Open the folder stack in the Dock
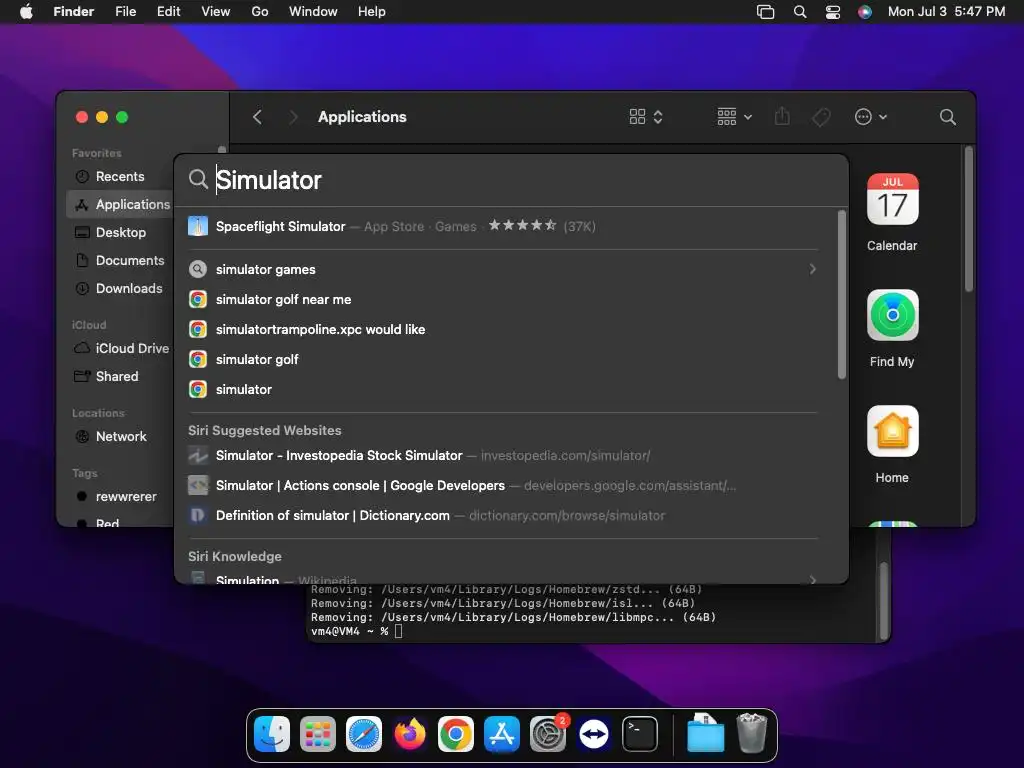Screen dimensions: 1024x768 pos(705,734)
